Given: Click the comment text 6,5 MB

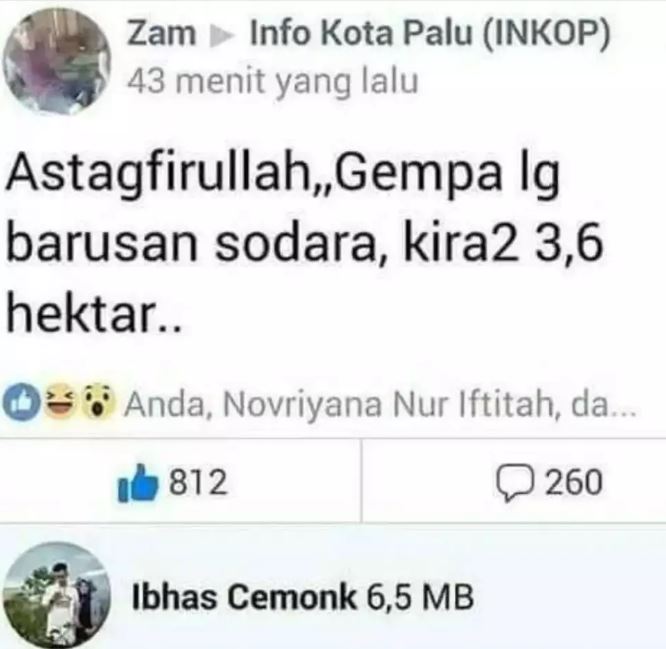Looking at the screenshot, I should pos(420,596).
